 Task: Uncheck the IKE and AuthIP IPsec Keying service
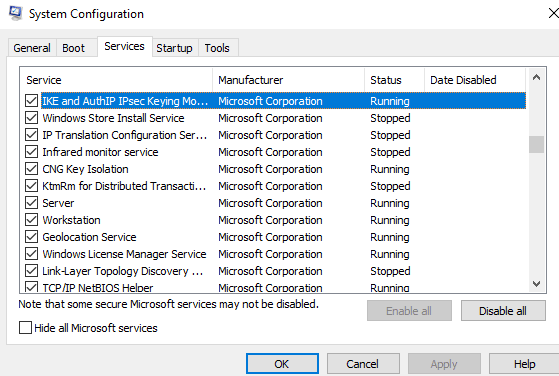(x=31, y=101)
